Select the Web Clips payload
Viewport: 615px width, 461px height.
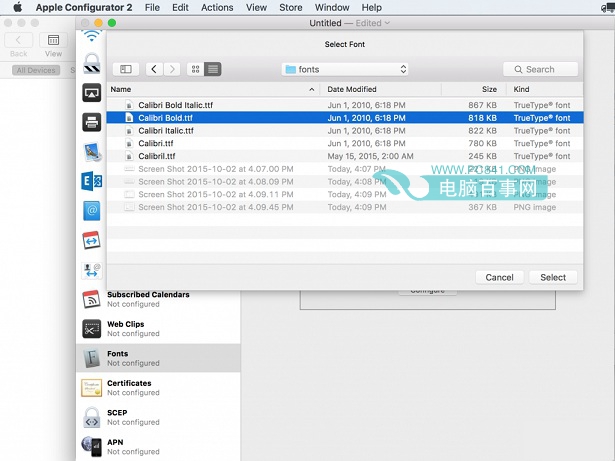pyautogui.click(x=130, y=329)
